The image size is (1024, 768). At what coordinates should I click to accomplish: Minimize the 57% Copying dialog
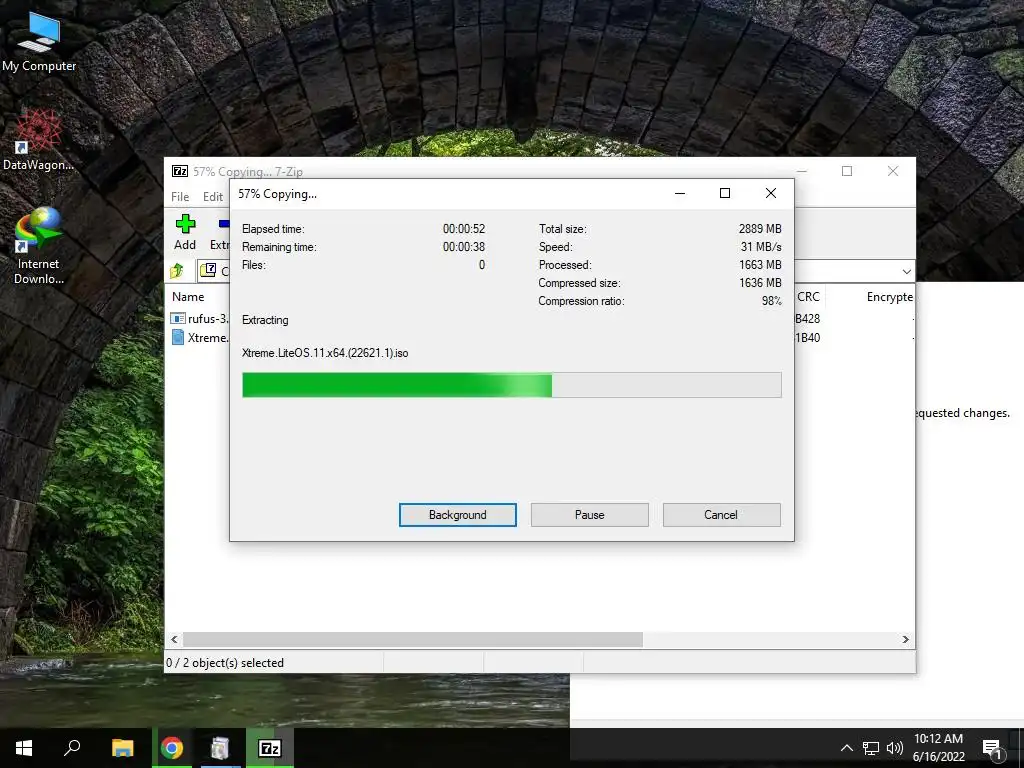point(680,193)
